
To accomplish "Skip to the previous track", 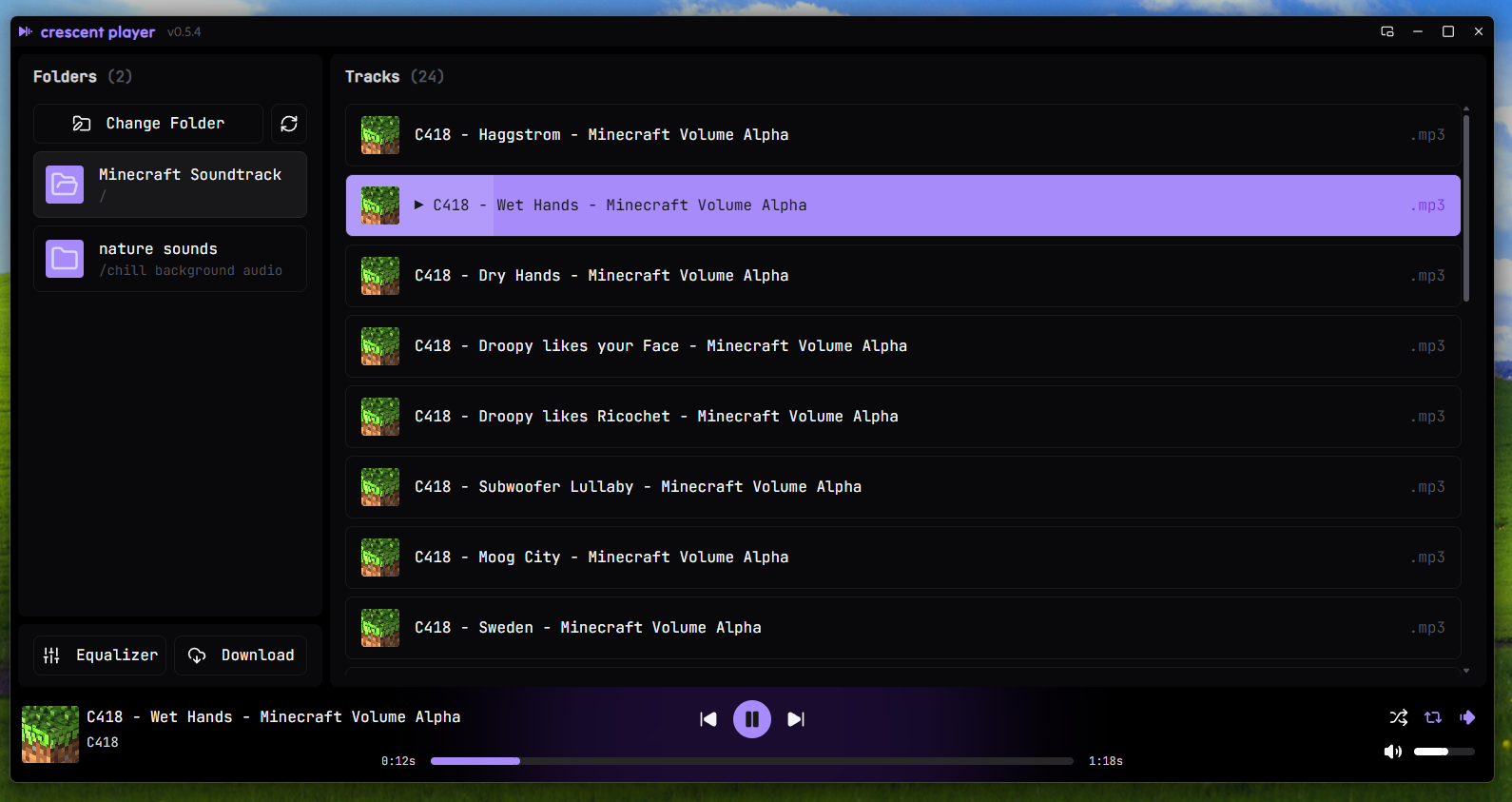I will (708, 719).
